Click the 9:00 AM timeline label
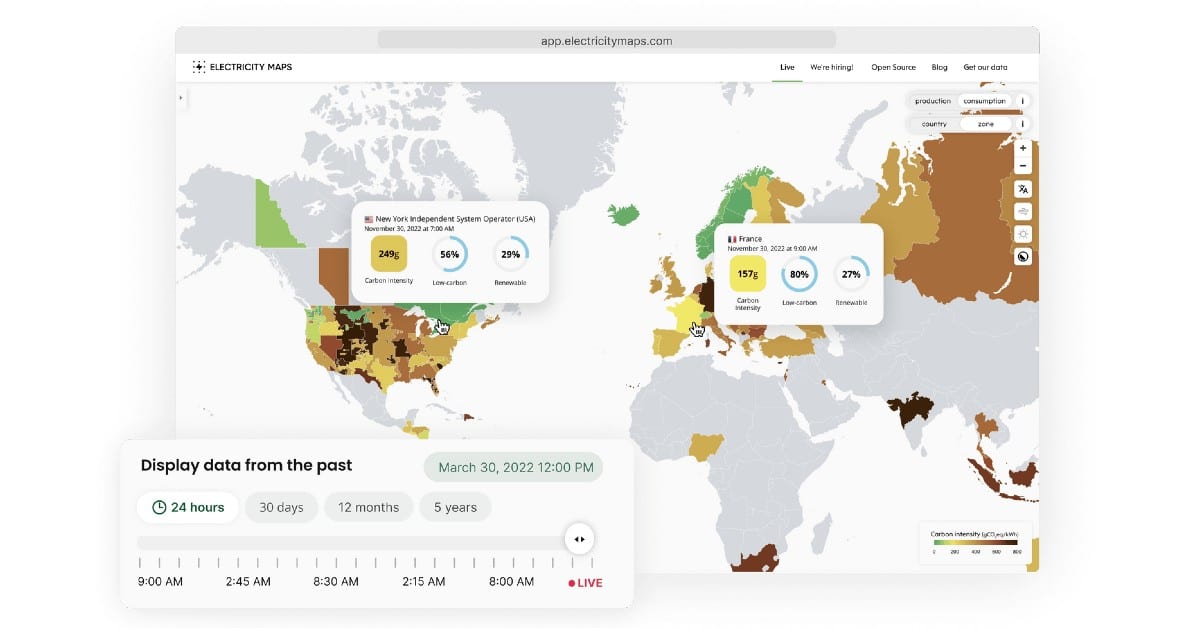The image size is (1200, 628). pyautogui.click(x=160, y=581)
